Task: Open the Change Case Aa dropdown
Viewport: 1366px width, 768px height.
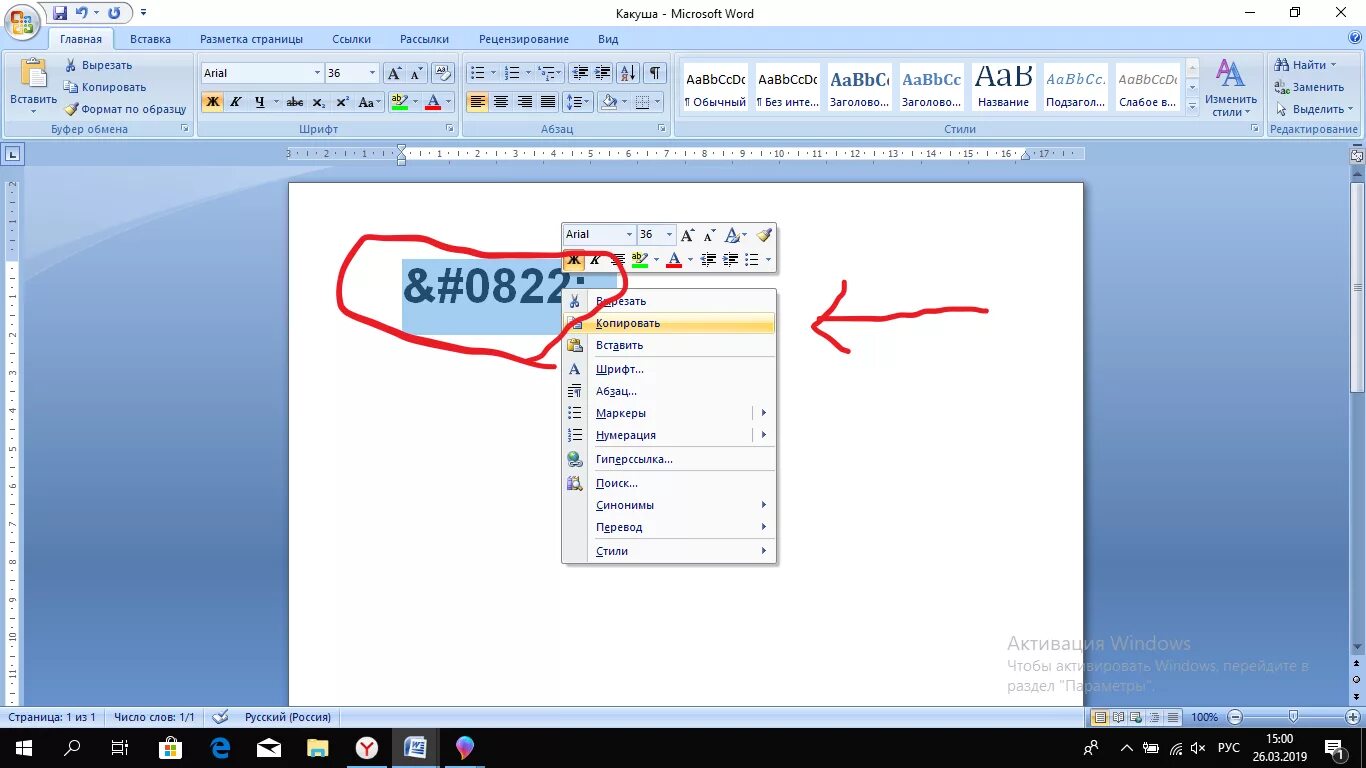Action: pyautogui.click(x=369, y=102)
